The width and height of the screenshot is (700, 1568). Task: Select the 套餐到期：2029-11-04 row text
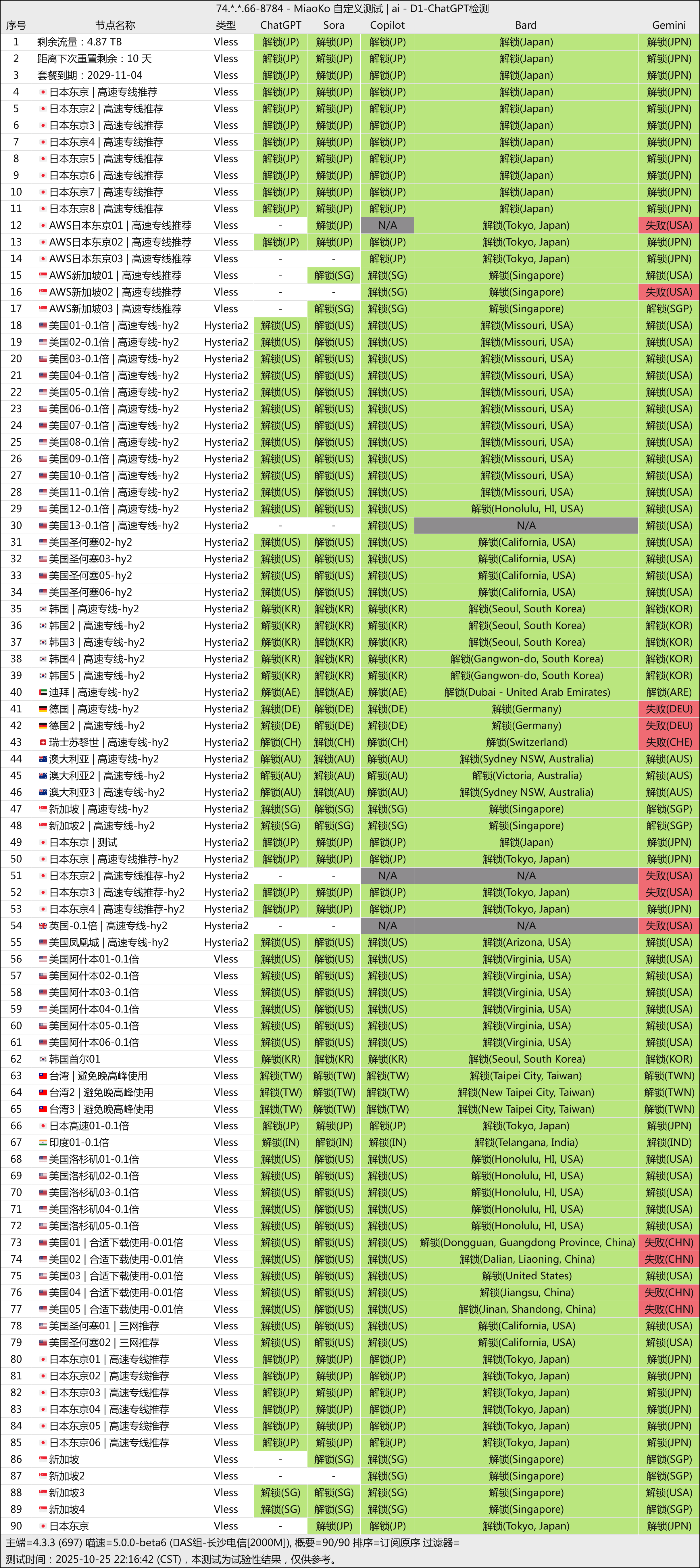90,76
